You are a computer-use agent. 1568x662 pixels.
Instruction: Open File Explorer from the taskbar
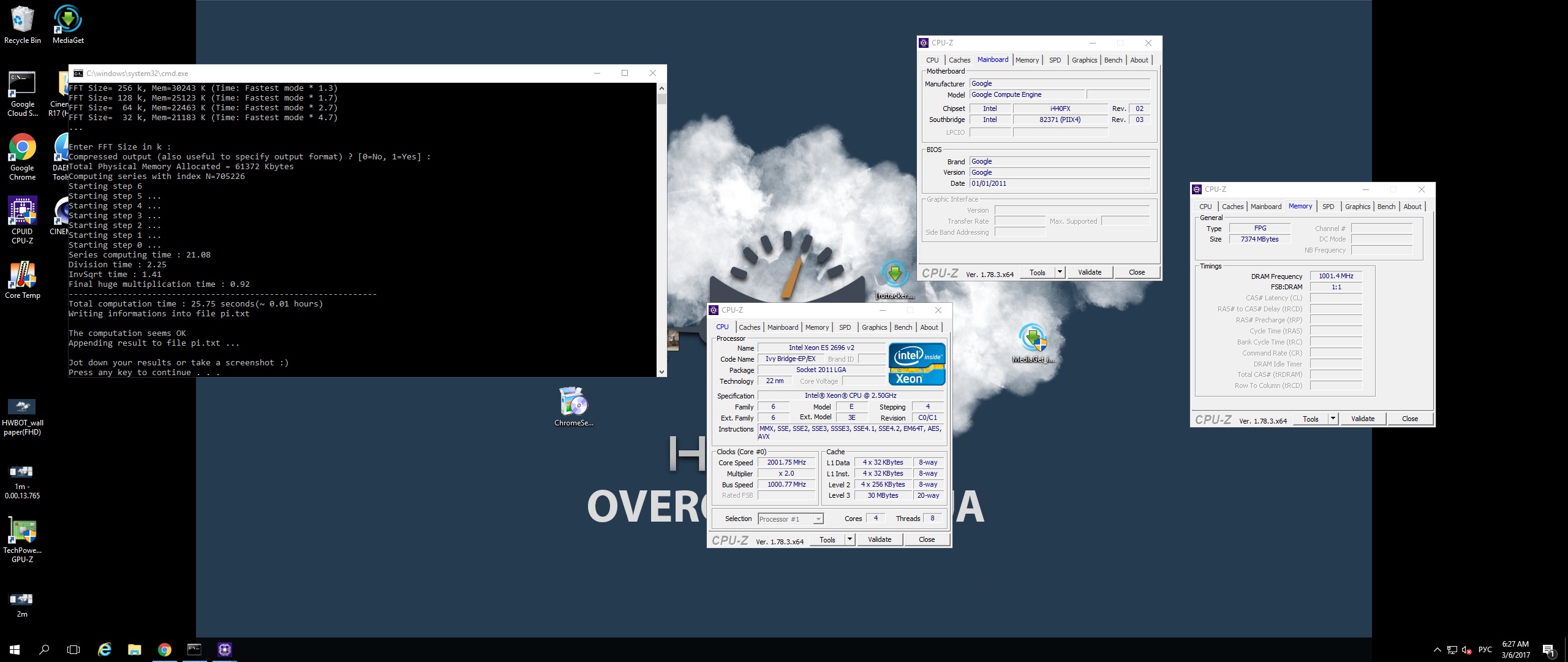[x=134, y=650]
